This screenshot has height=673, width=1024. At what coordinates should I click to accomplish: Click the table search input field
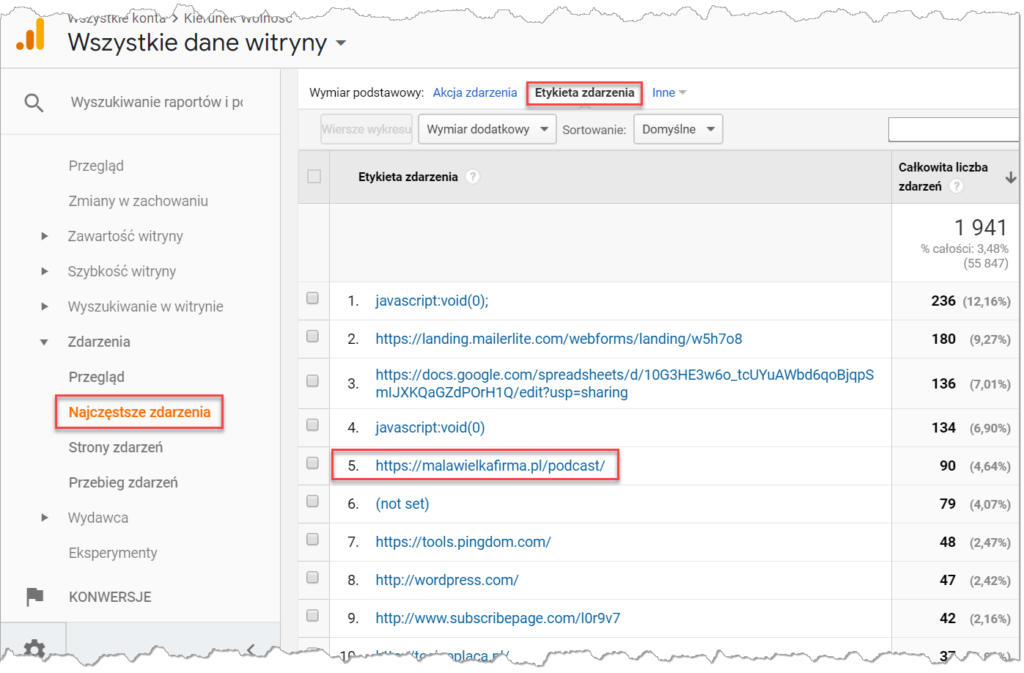coord(953,129)
